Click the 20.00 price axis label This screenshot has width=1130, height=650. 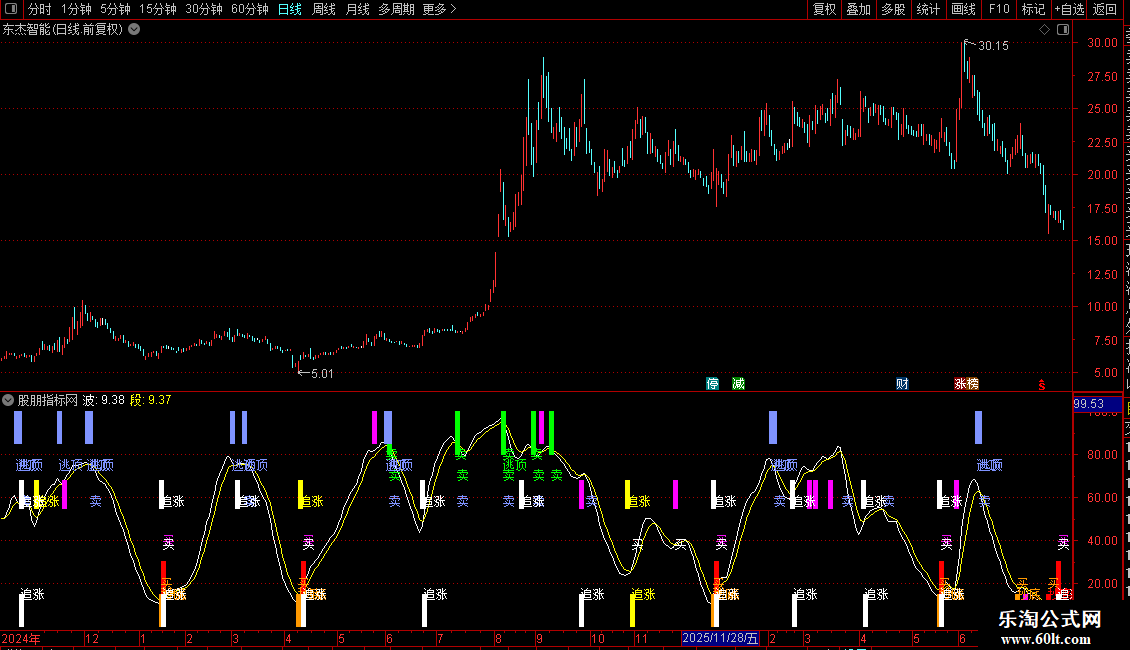(x=1103, y=174)
